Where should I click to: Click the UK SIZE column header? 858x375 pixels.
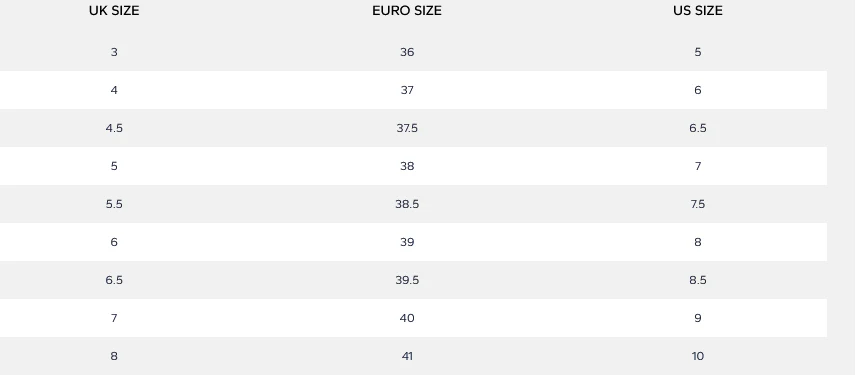point(114,10)
